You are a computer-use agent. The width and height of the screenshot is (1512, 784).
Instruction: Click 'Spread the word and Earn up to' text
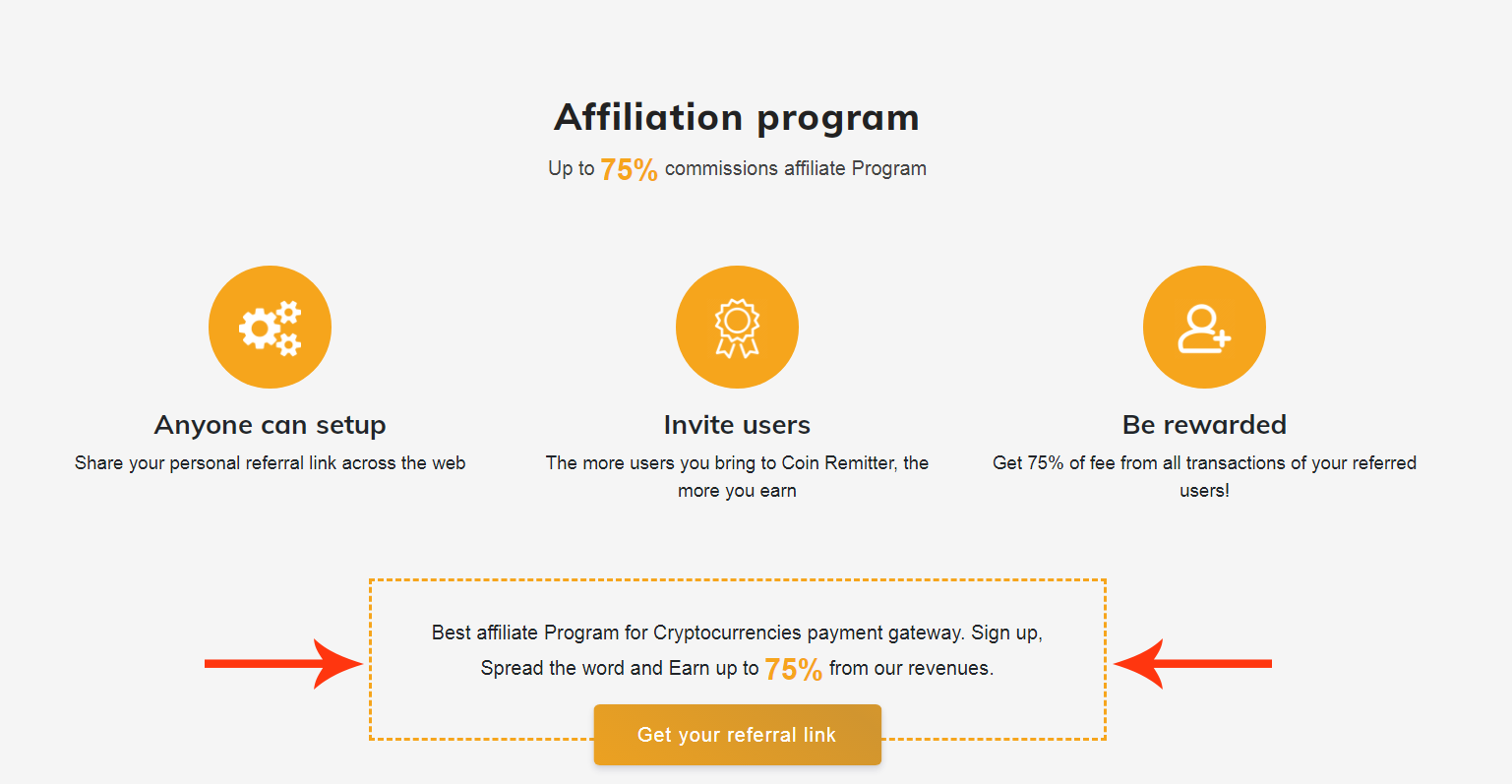point(620,668)
